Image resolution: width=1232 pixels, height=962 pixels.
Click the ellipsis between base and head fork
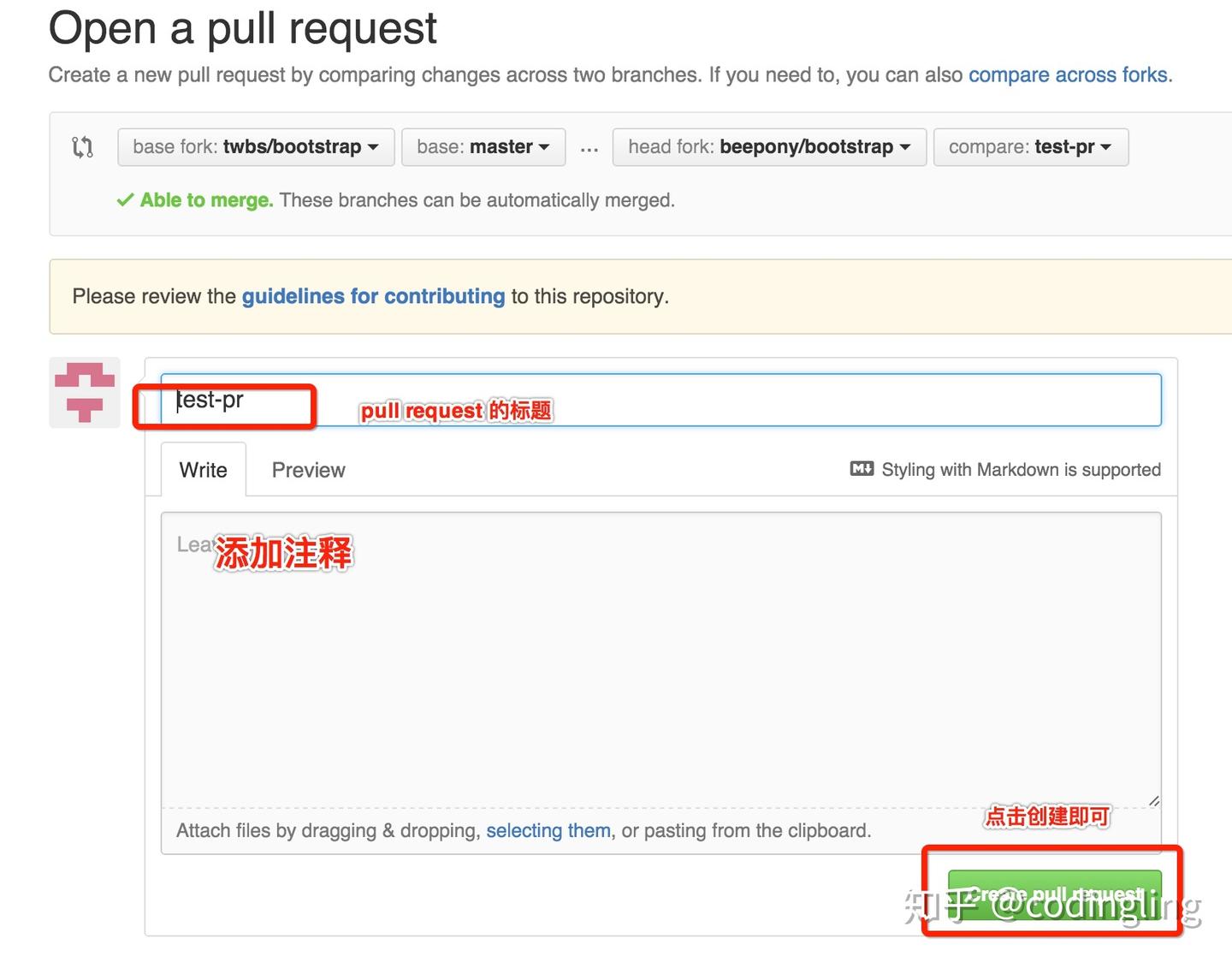(x=589, y=146)
